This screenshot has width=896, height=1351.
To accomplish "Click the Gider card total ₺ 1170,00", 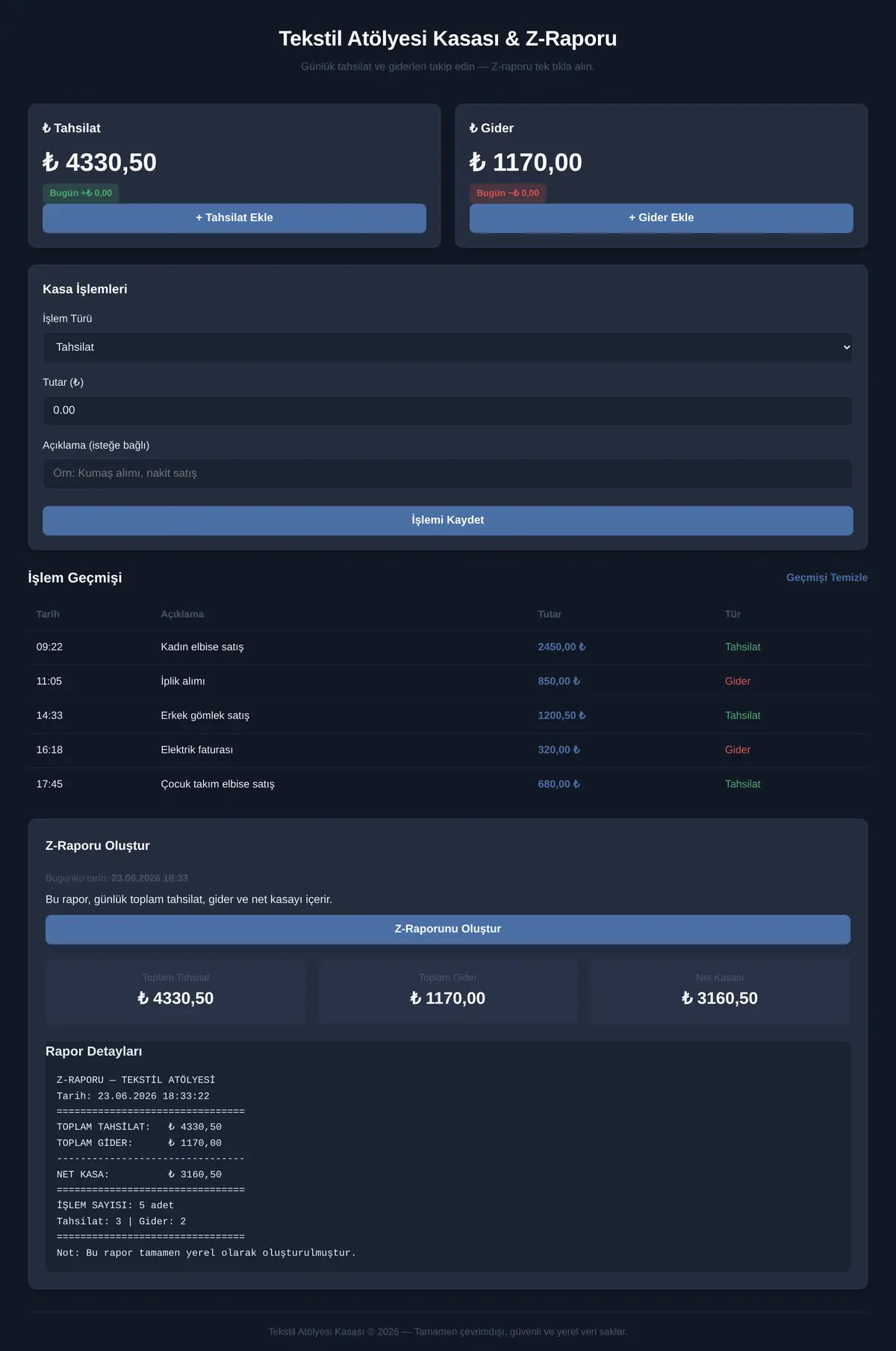I will click(526, 162).
